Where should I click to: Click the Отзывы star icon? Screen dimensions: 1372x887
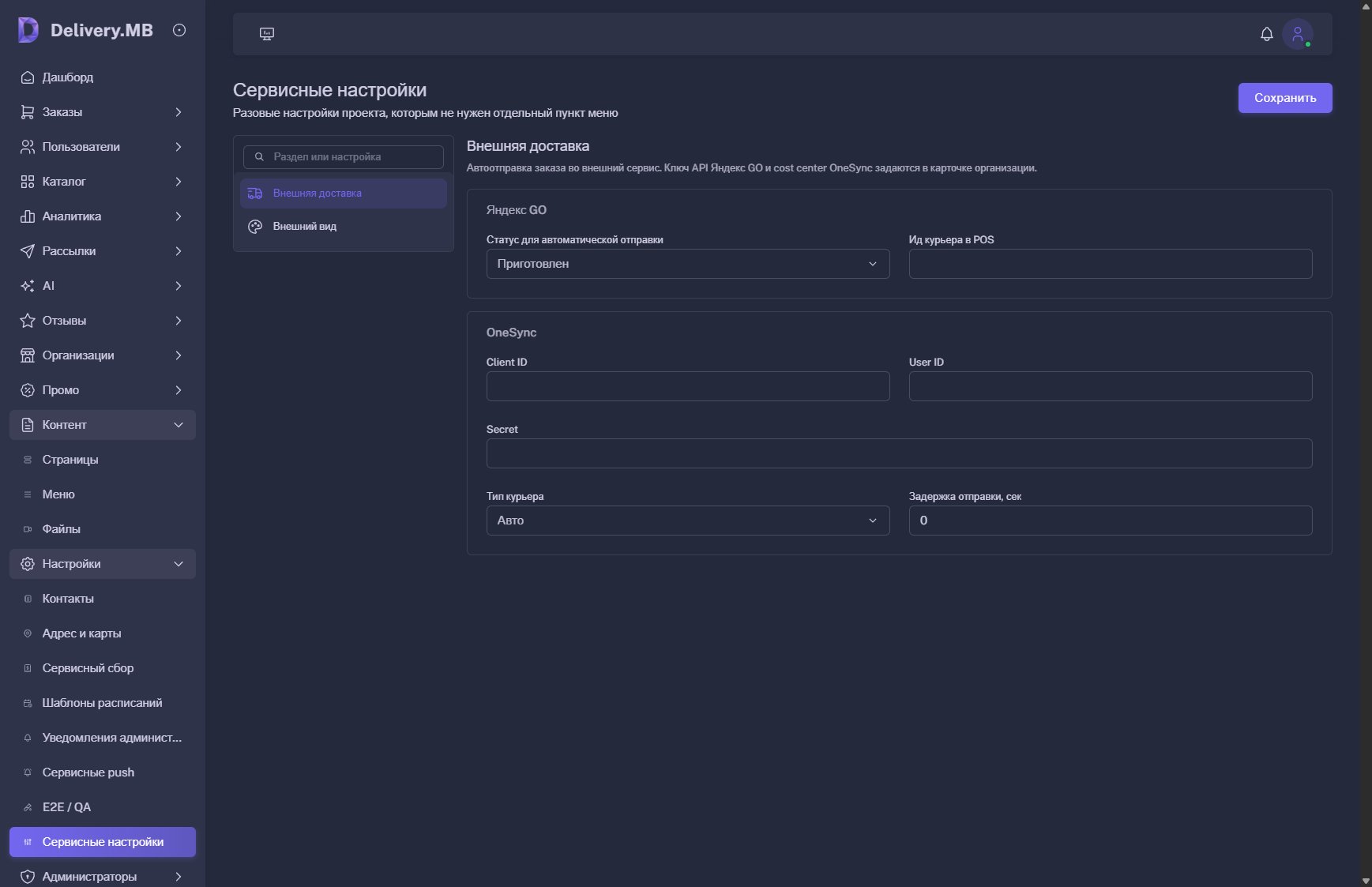(28, 321)
